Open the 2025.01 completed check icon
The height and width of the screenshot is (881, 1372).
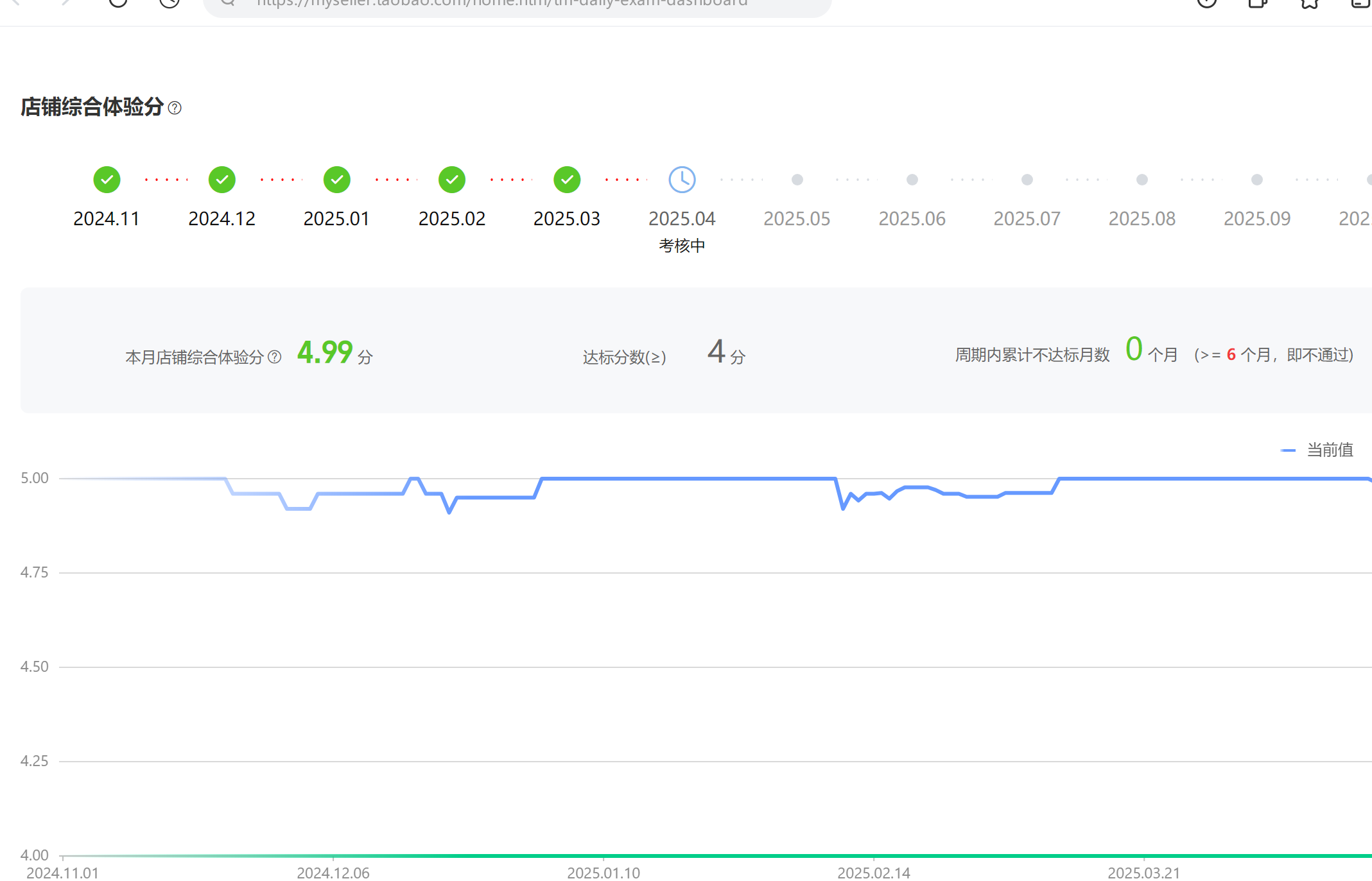click(336, 180)
